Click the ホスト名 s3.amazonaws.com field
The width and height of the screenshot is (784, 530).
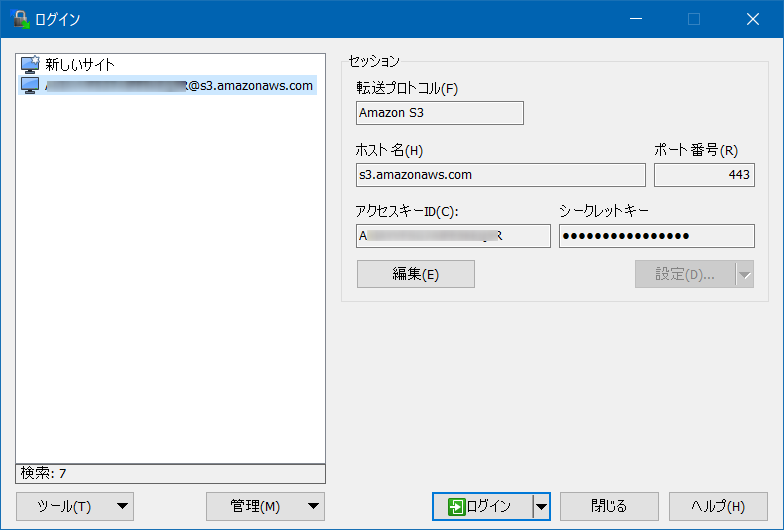pyautogui.click(x=500, y=175)
